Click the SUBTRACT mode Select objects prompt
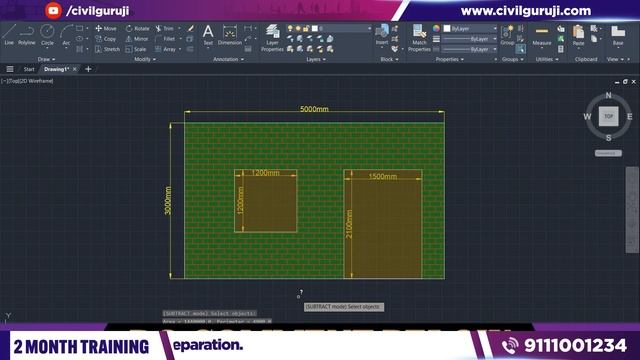The height and width of the screenshot is (360, 640). [344, 307]
